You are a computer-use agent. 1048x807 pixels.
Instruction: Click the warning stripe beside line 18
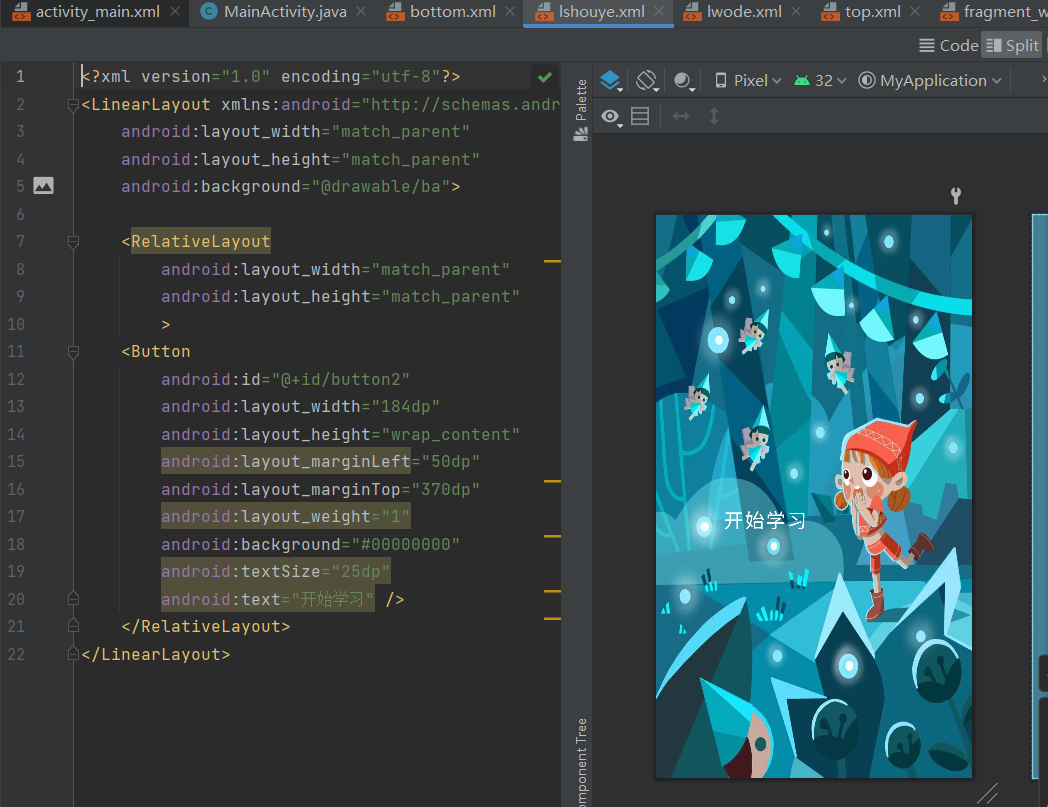(x=552, y=536)
